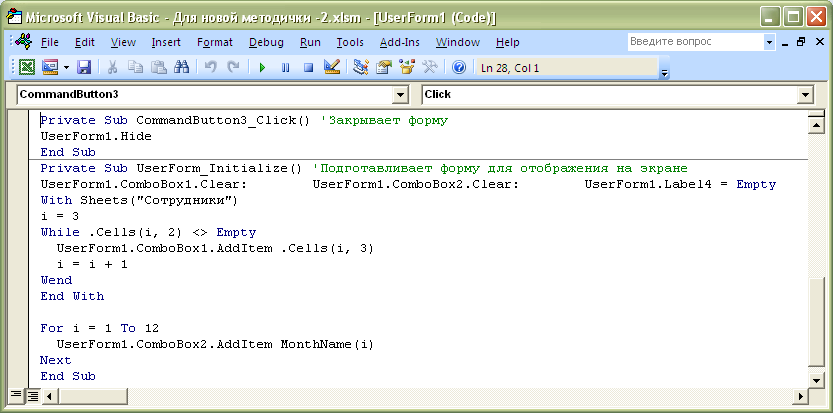Run the macro with the green play icon
Screen dimensions: 833x413
pos(262,68)
